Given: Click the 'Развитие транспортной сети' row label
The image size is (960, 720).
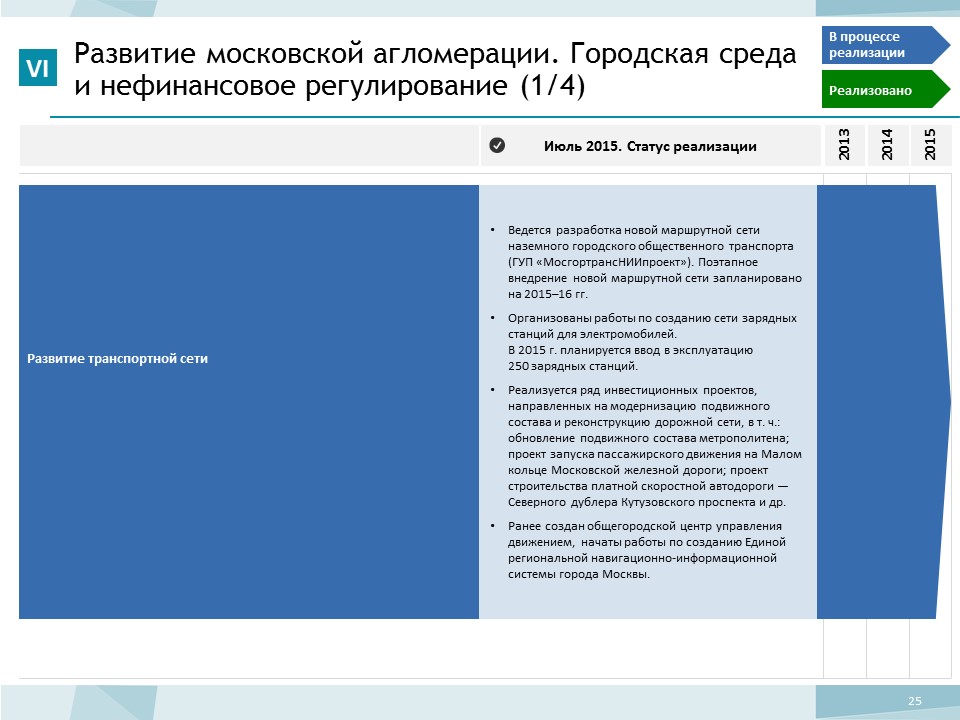Looking at the screenshot, I should click(x=118, y=359).
